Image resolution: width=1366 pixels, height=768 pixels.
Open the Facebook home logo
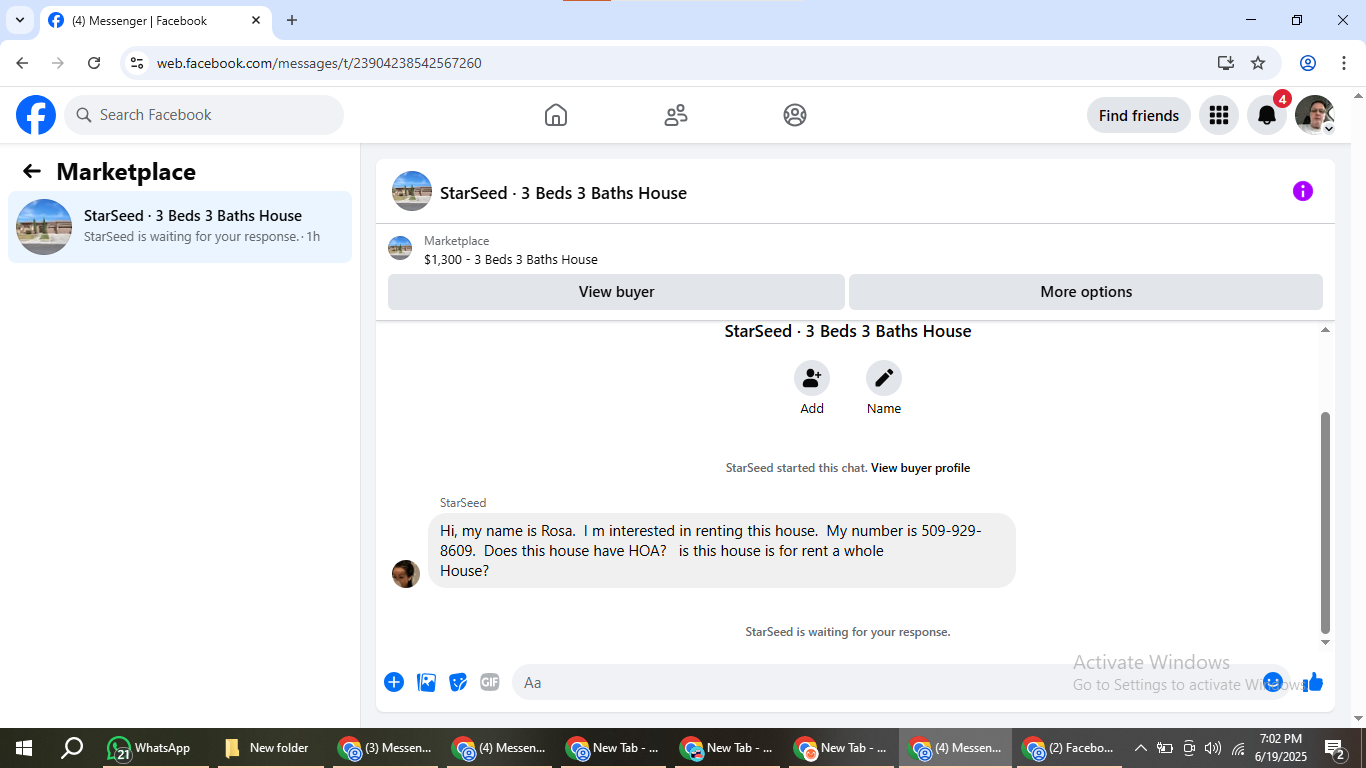coord(36,115)
